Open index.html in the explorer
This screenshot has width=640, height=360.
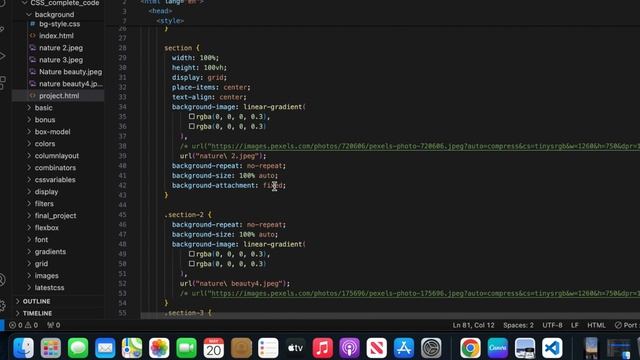[56, 36]
